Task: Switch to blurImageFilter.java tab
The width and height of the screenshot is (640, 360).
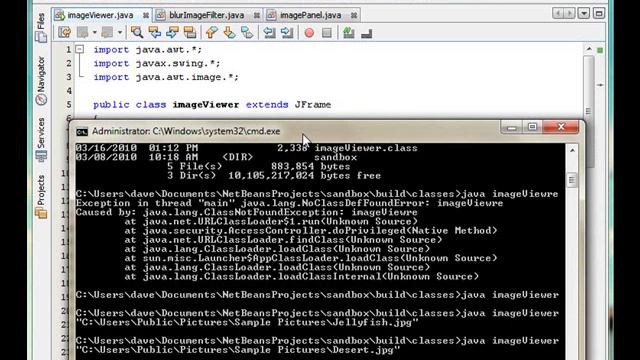Action: (x=207, y=15)
